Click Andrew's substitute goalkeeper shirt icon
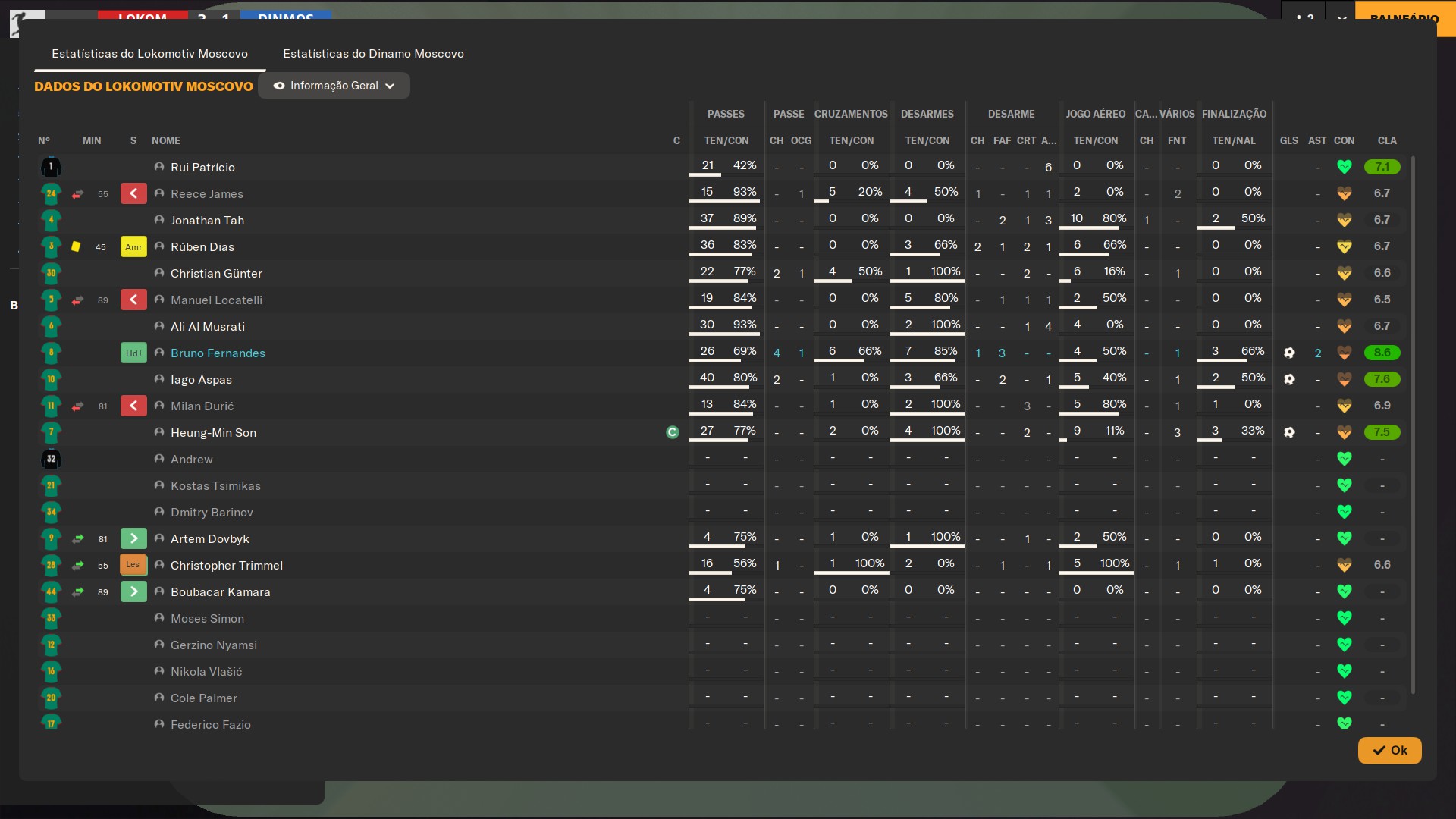Viewport: 1456px width, 819px height. click(51, 459)
